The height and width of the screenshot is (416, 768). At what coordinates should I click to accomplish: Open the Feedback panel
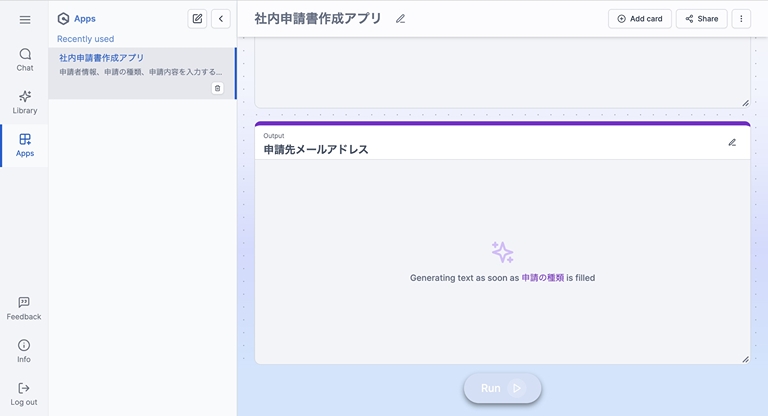tap(24, 308)
